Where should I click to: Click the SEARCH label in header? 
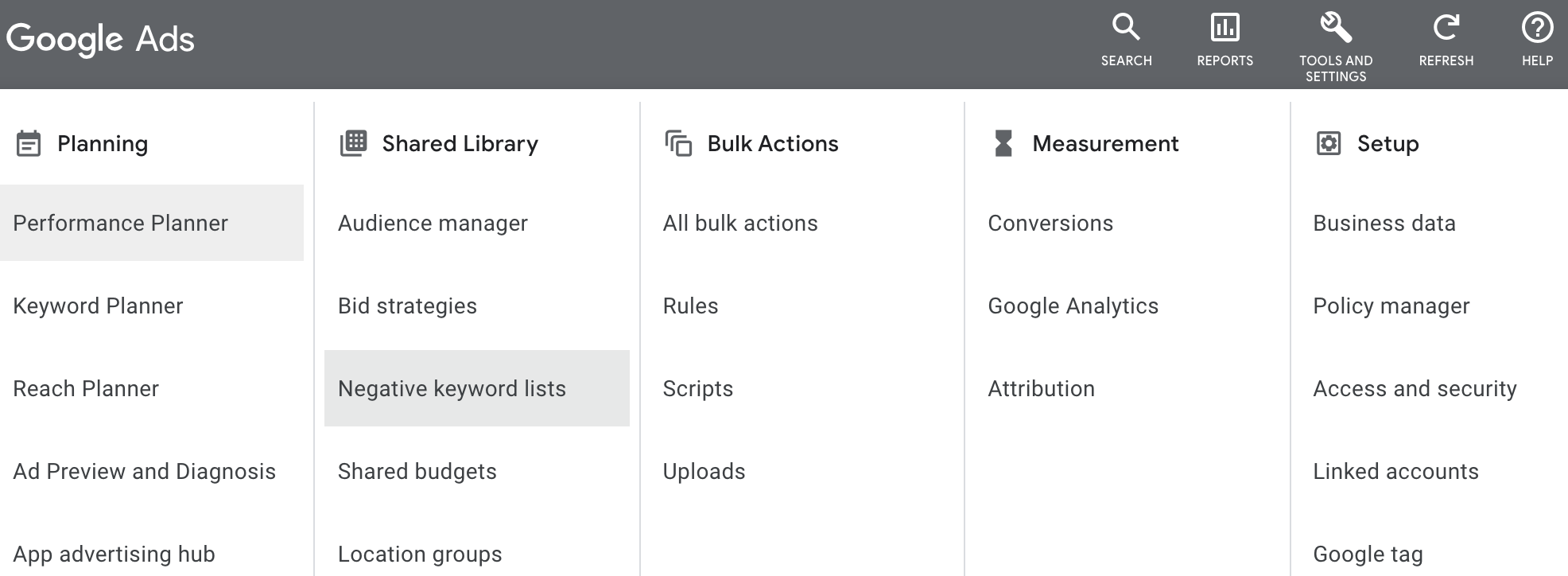[1126, 60]
